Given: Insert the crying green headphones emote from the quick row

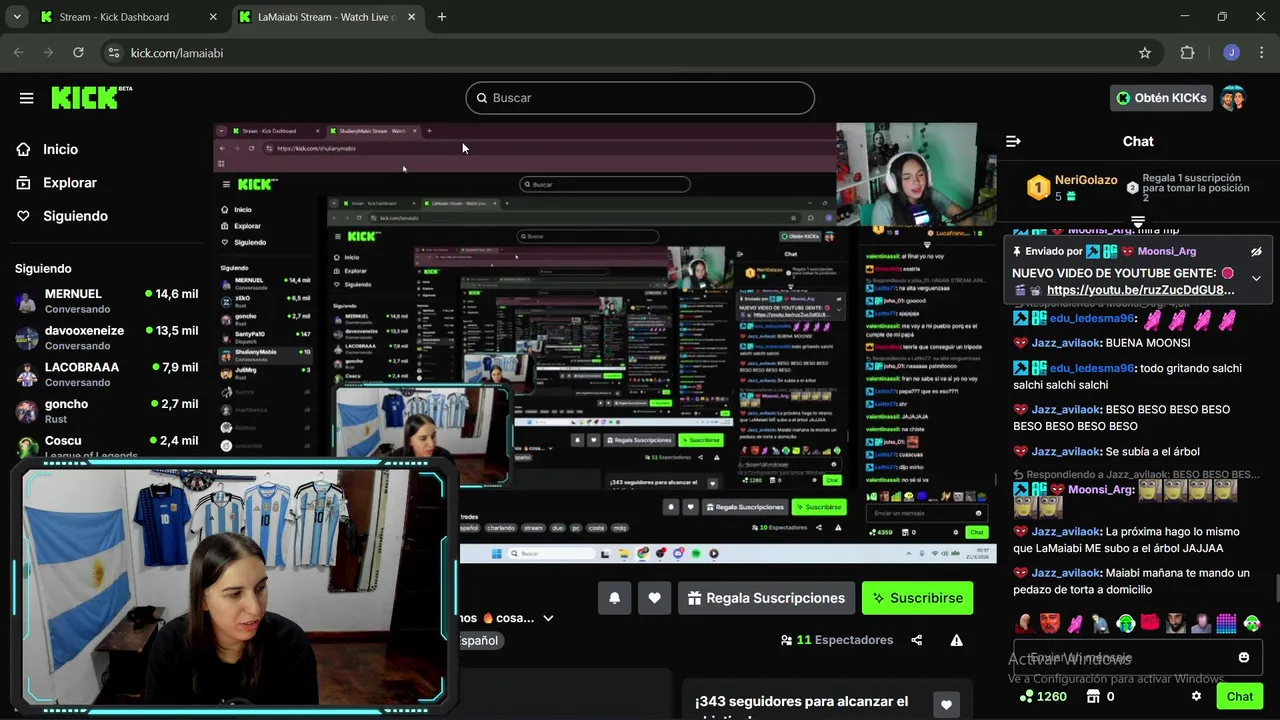Looking at the screenshot, I should pos(1126,623).
